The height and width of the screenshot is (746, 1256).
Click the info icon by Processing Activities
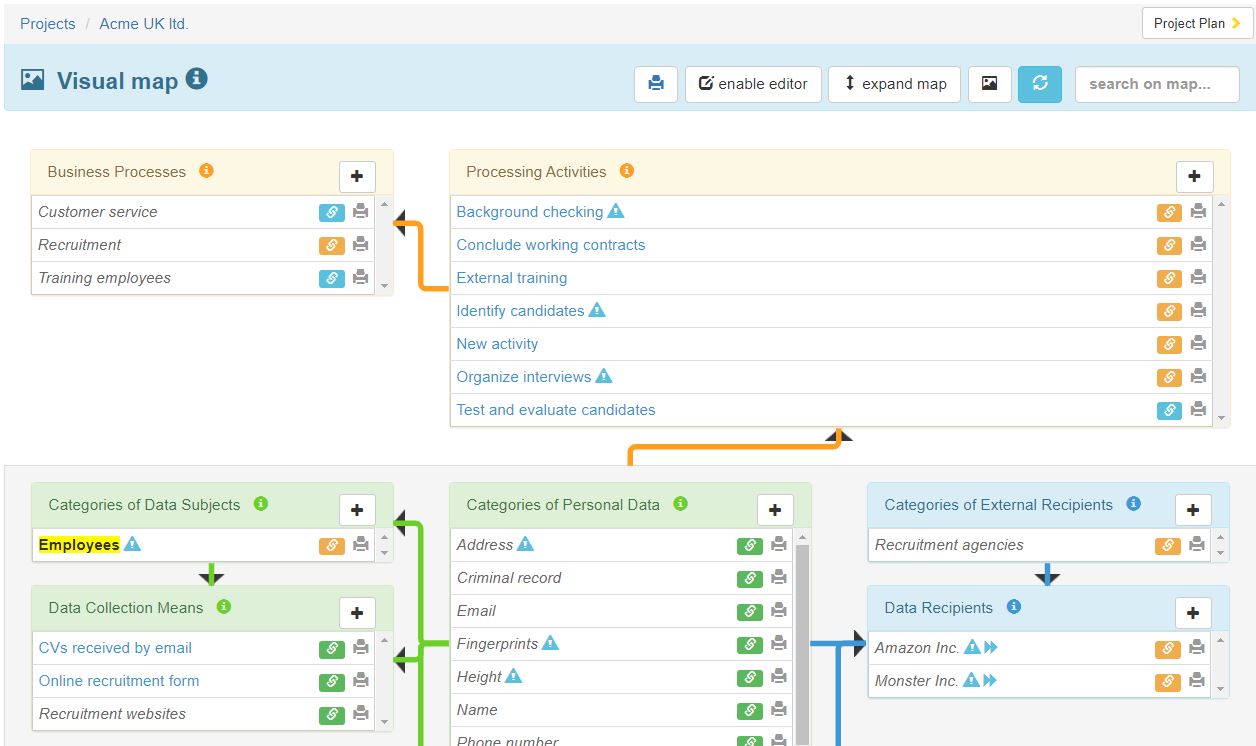[x=627, y=171]
